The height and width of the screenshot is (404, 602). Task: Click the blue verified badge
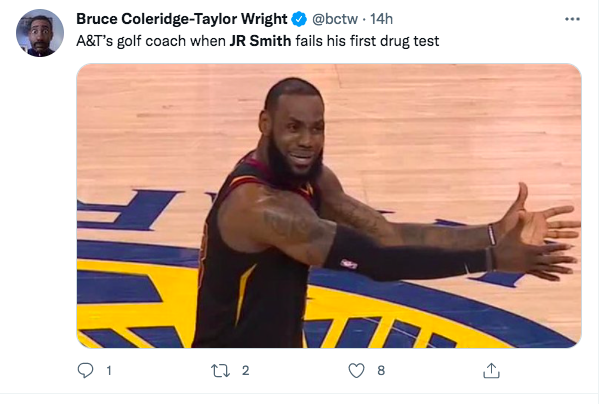298,19
